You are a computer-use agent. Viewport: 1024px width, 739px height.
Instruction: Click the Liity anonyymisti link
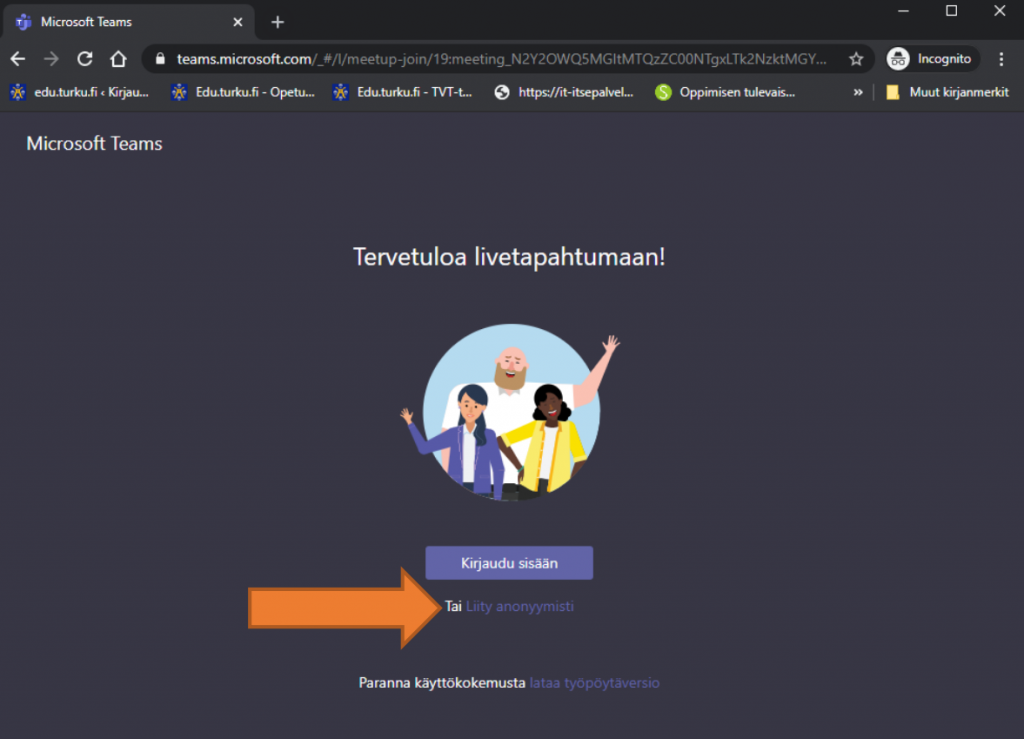click(520, 606)
